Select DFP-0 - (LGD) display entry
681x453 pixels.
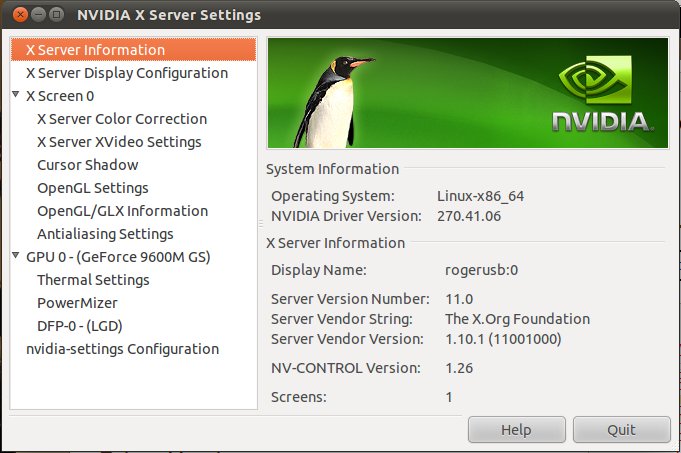[x=79, y=326]
